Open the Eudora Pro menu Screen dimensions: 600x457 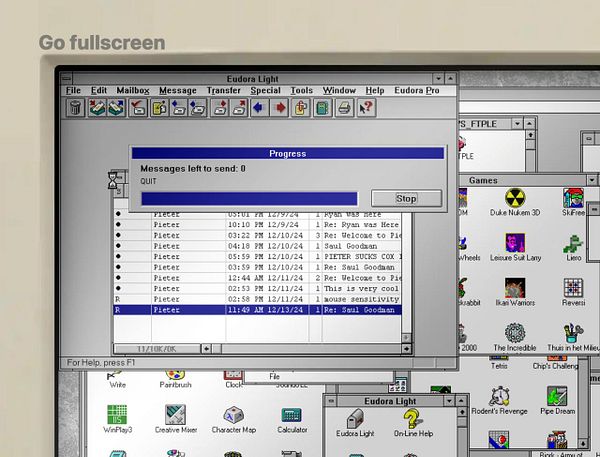coord(417,90)
